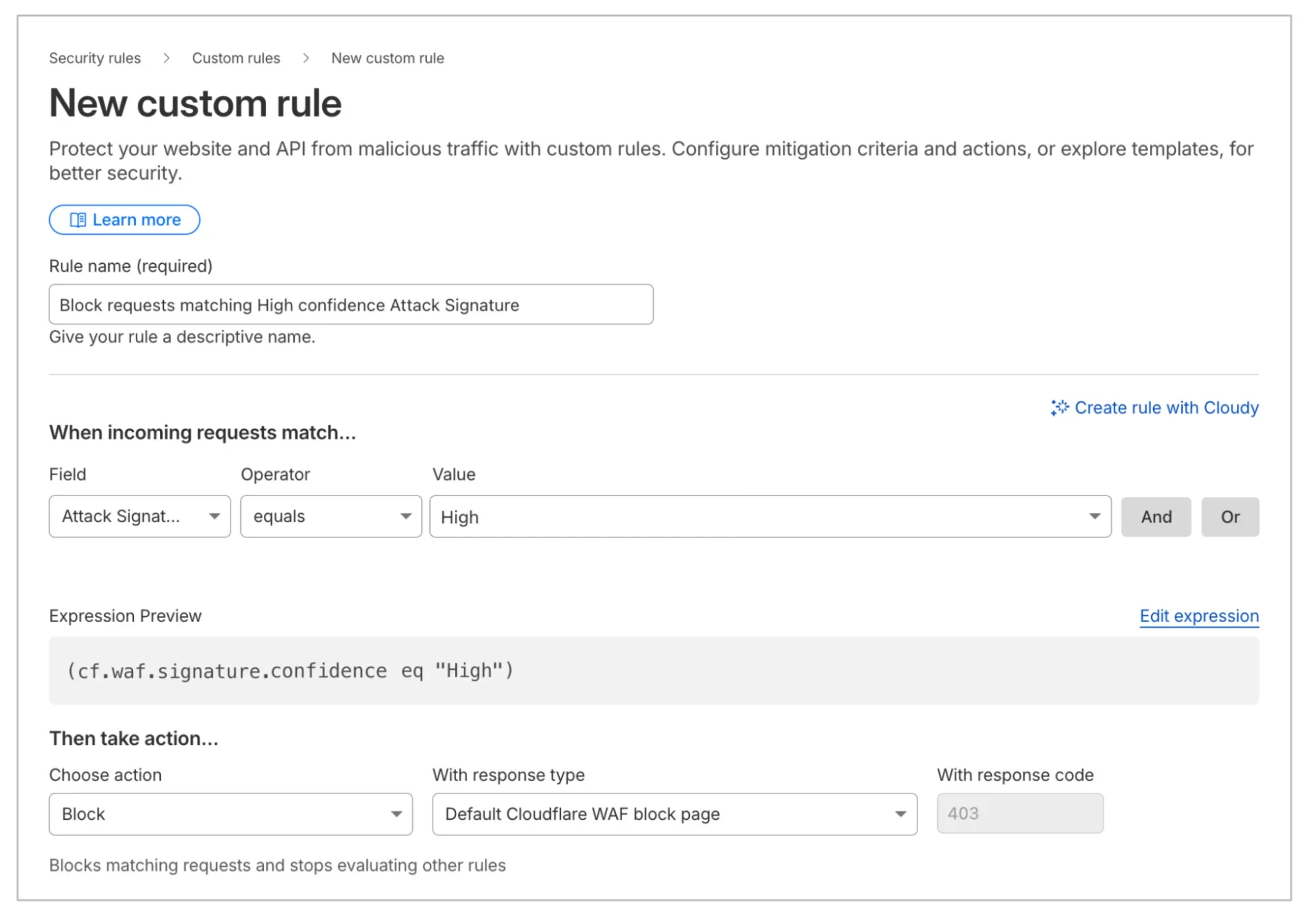
Task: Open the Field dropdown showing Attack Signat...
Action: pyautogui.click(x=139, y=517)
